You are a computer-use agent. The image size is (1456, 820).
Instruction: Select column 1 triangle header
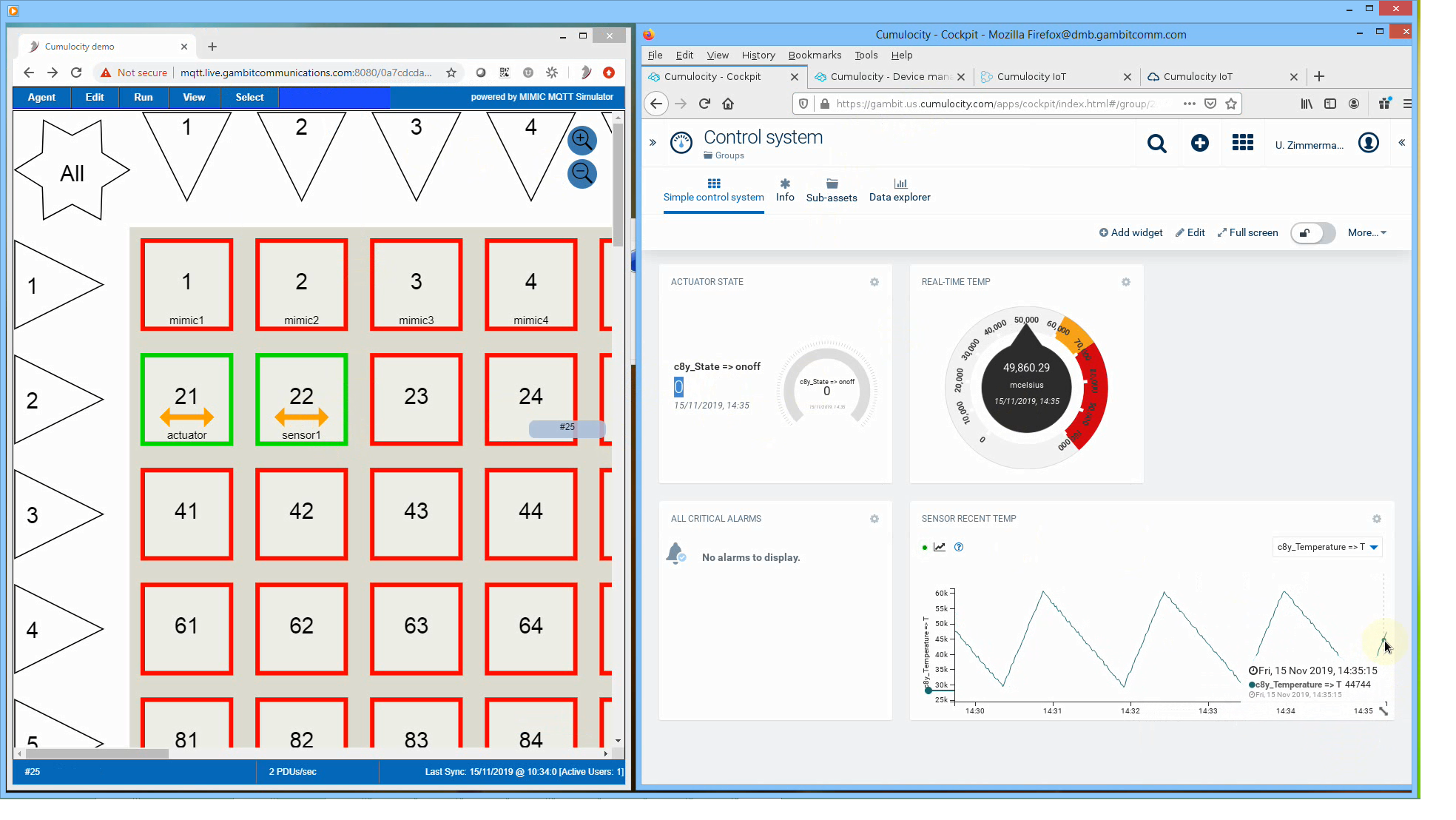point(186,156)
